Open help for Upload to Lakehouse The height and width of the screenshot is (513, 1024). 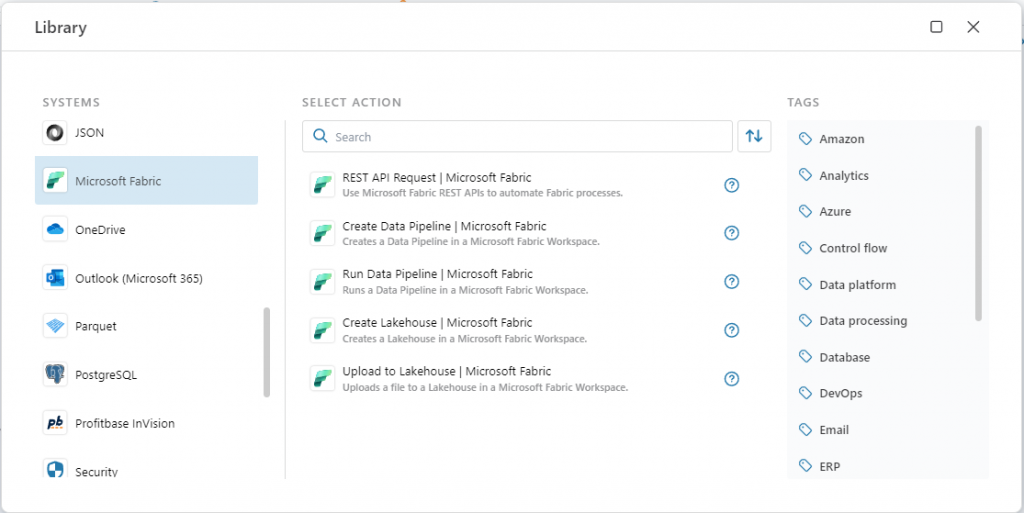[x=731, y=379]
